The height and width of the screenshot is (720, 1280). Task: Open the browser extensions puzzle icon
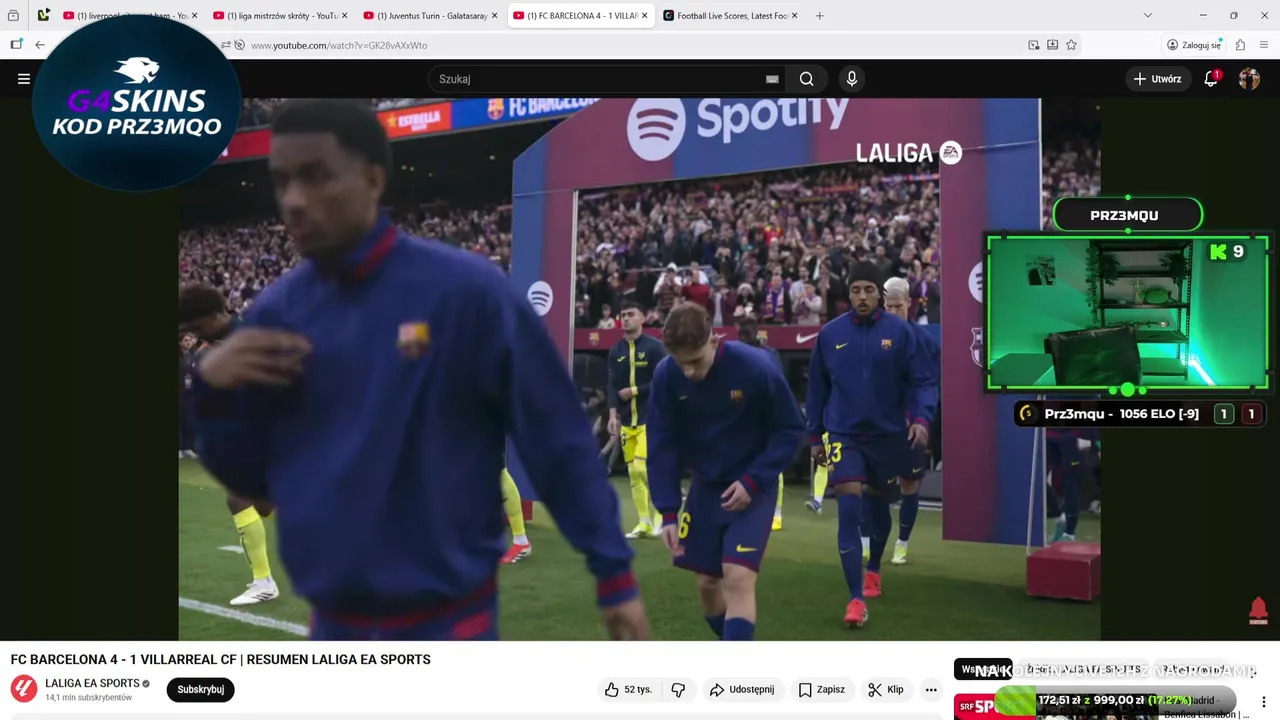point(1240,45)
